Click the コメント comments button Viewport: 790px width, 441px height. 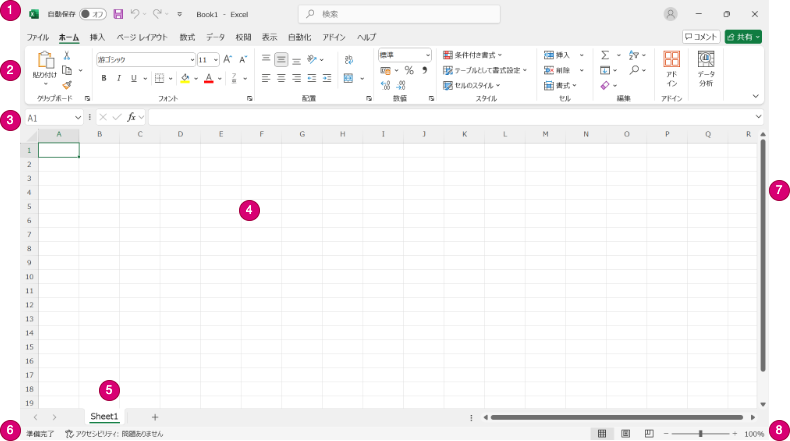pyautogui.click(x=701, y=37)
